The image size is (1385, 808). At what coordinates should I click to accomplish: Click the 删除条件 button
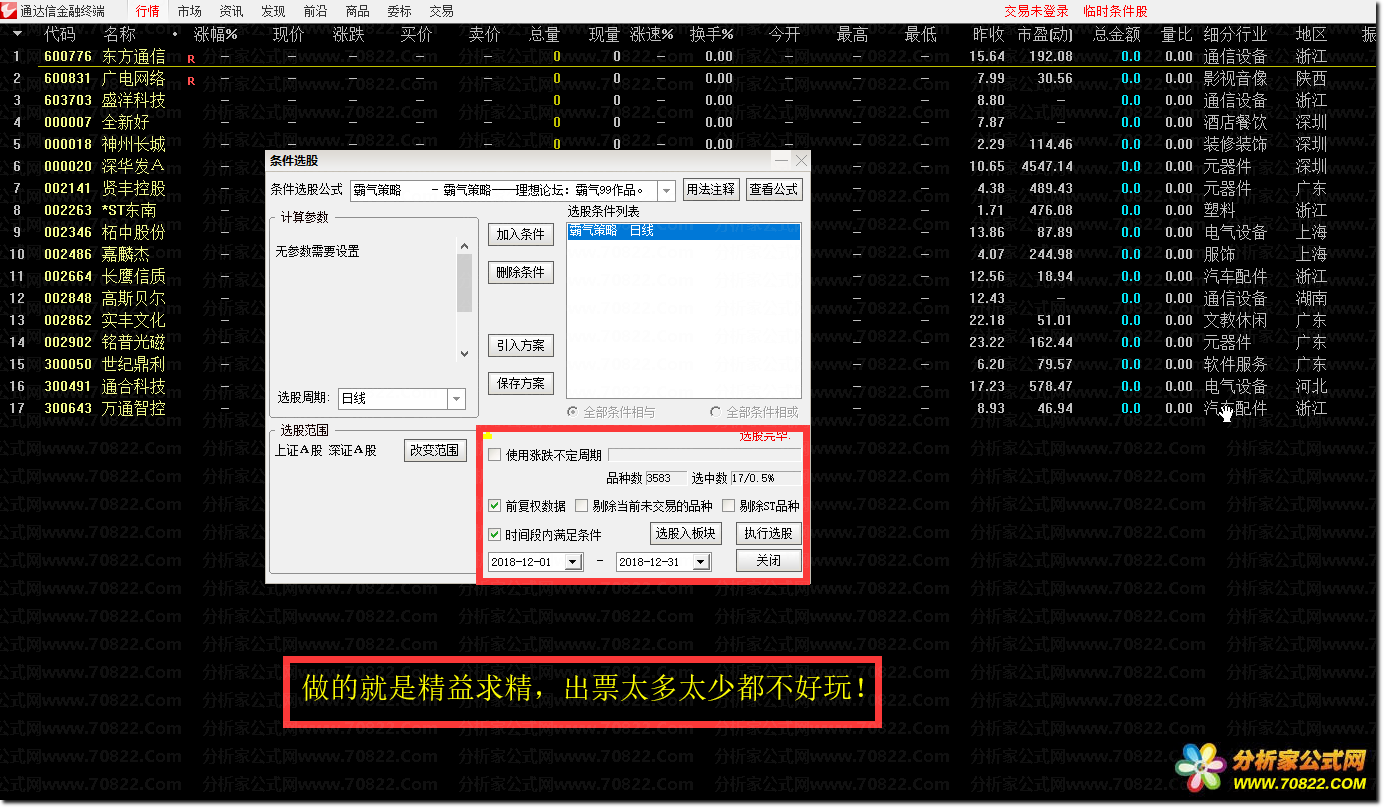tap(521, 272)
